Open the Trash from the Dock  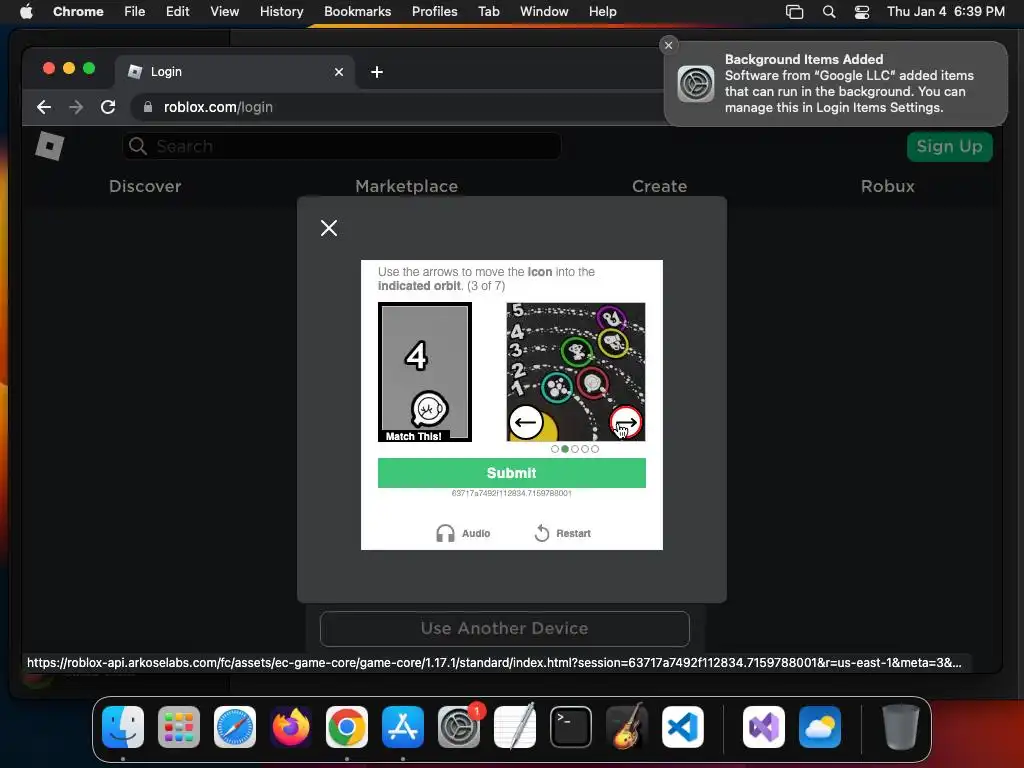901,727
